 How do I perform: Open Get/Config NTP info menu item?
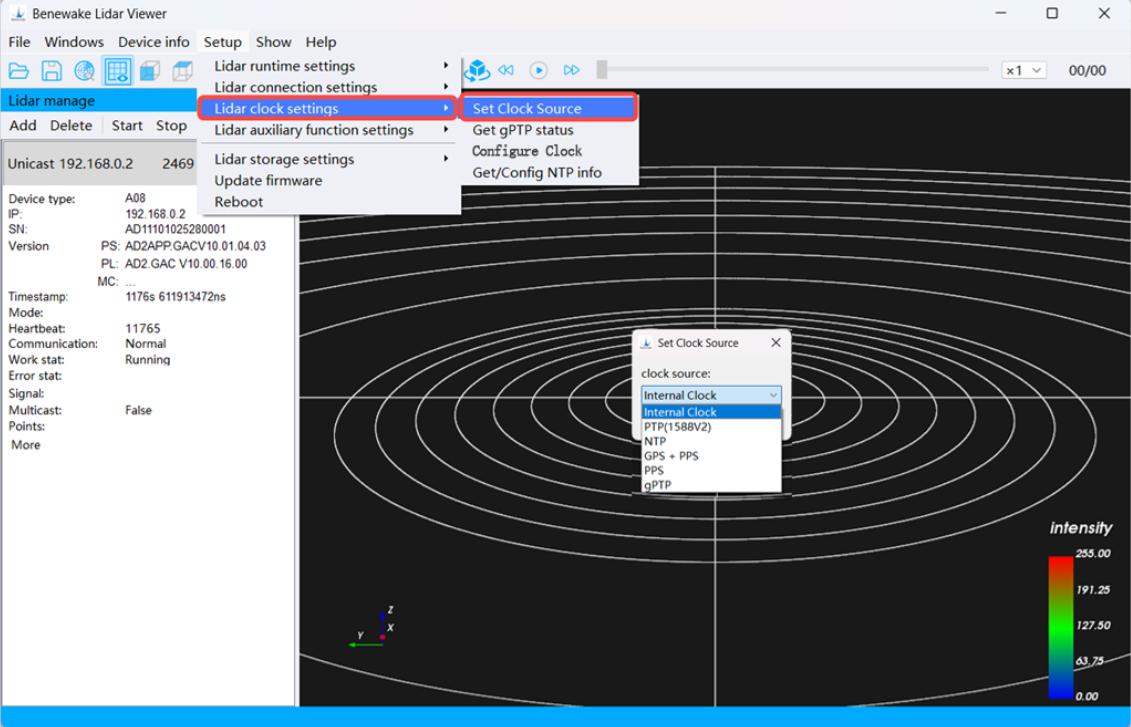[550, 172]
